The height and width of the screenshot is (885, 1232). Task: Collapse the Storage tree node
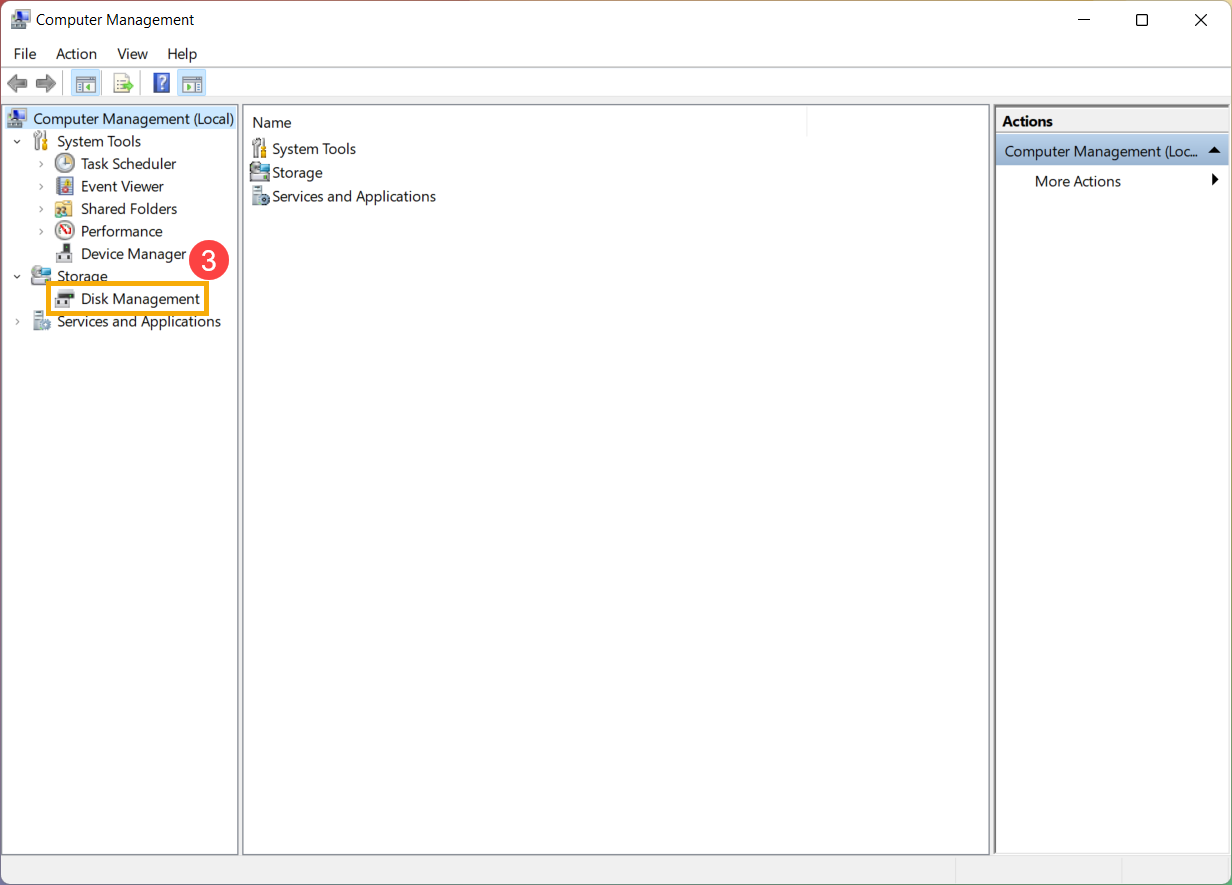pyautogui.click(x=17, y=277)
